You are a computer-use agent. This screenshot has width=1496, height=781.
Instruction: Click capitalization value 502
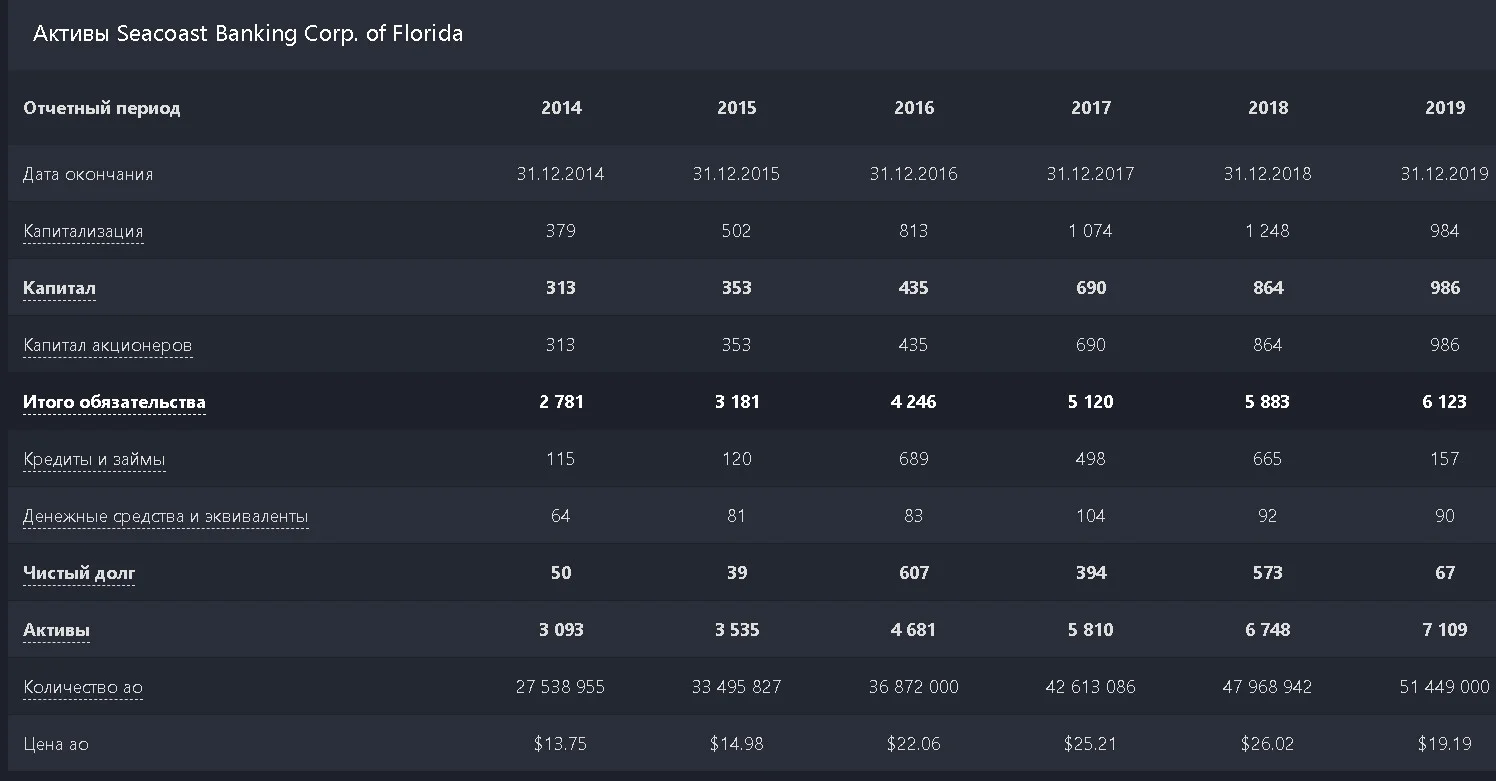tap(737, 231)
